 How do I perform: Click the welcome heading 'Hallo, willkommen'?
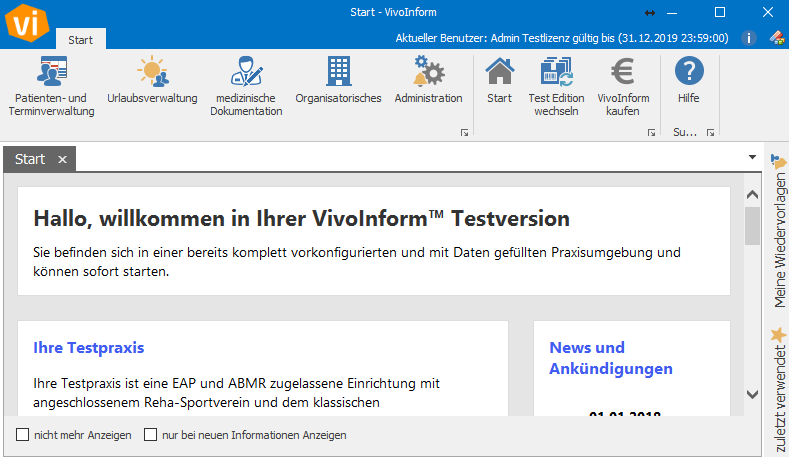(x=301, y=218)
